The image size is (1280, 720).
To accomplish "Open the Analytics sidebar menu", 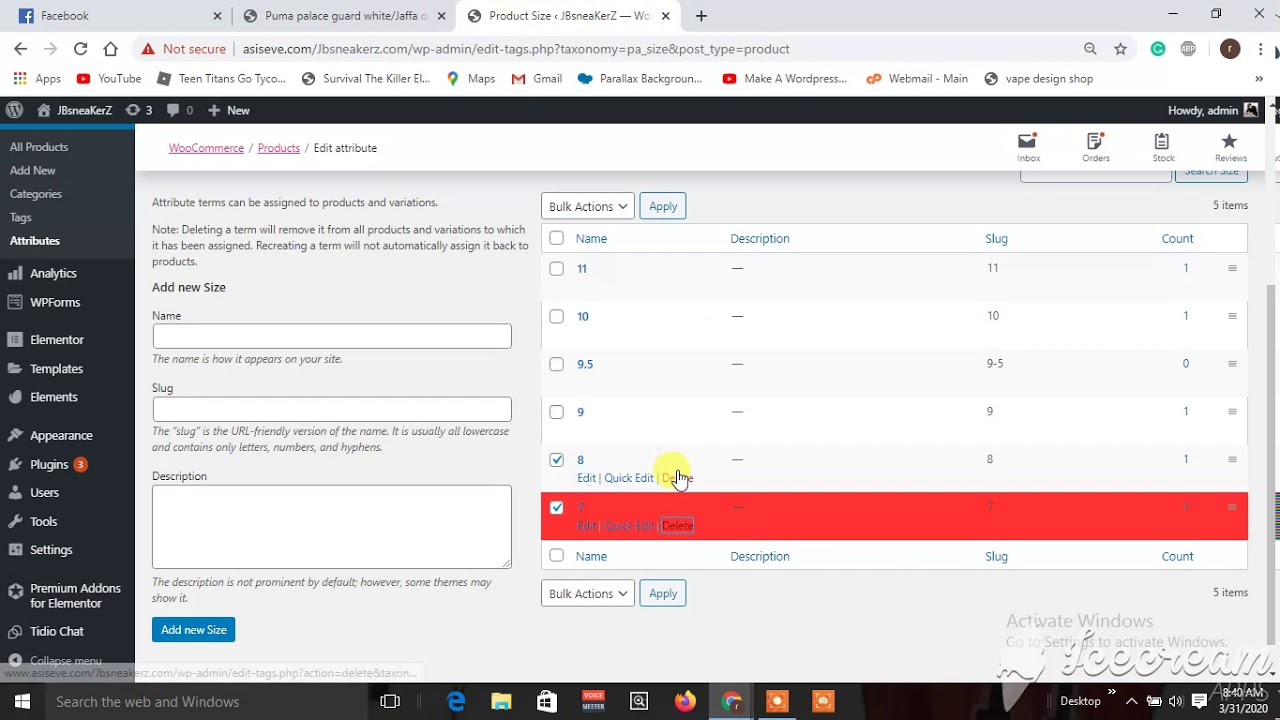I will click(x=53, y=273).
